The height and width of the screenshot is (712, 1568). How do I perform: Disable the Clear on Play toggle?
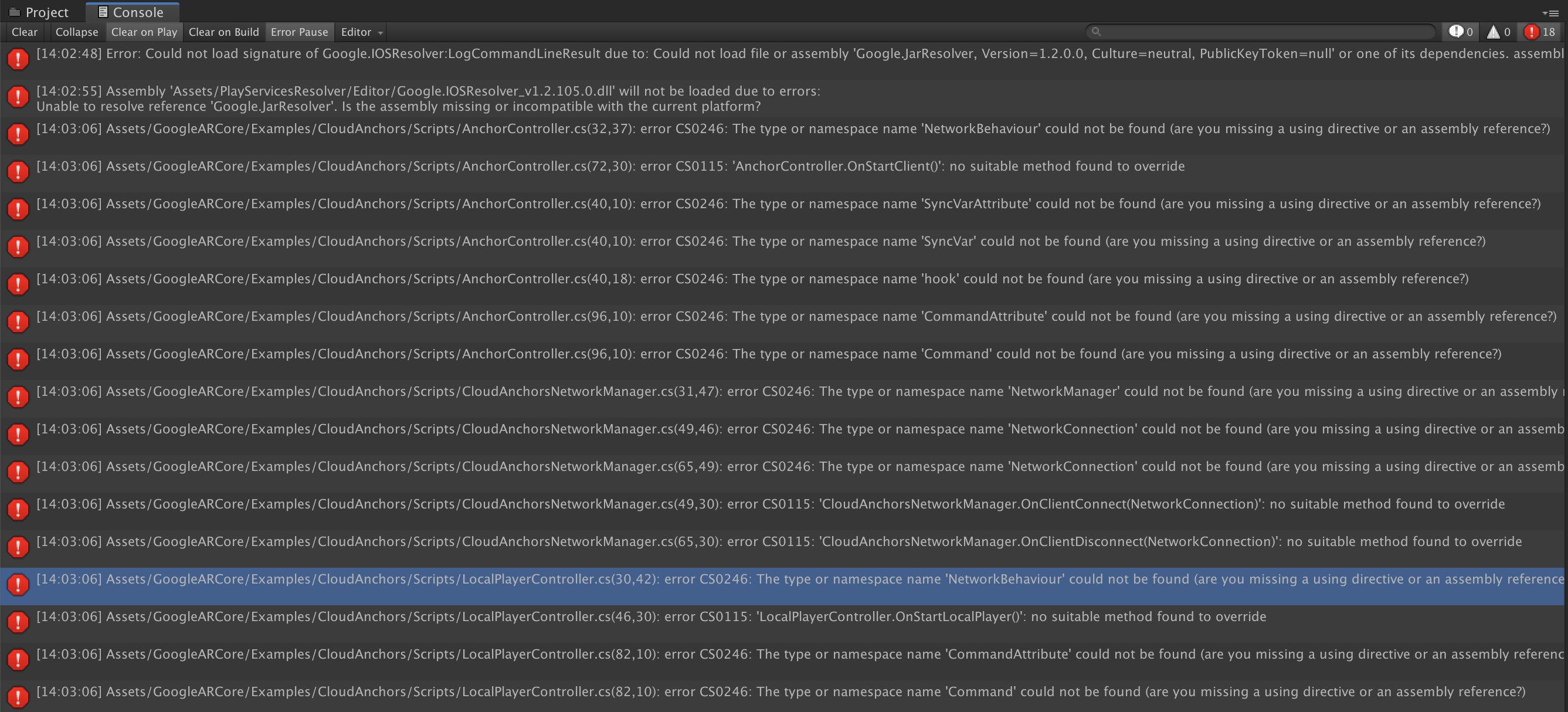(144, 32)
